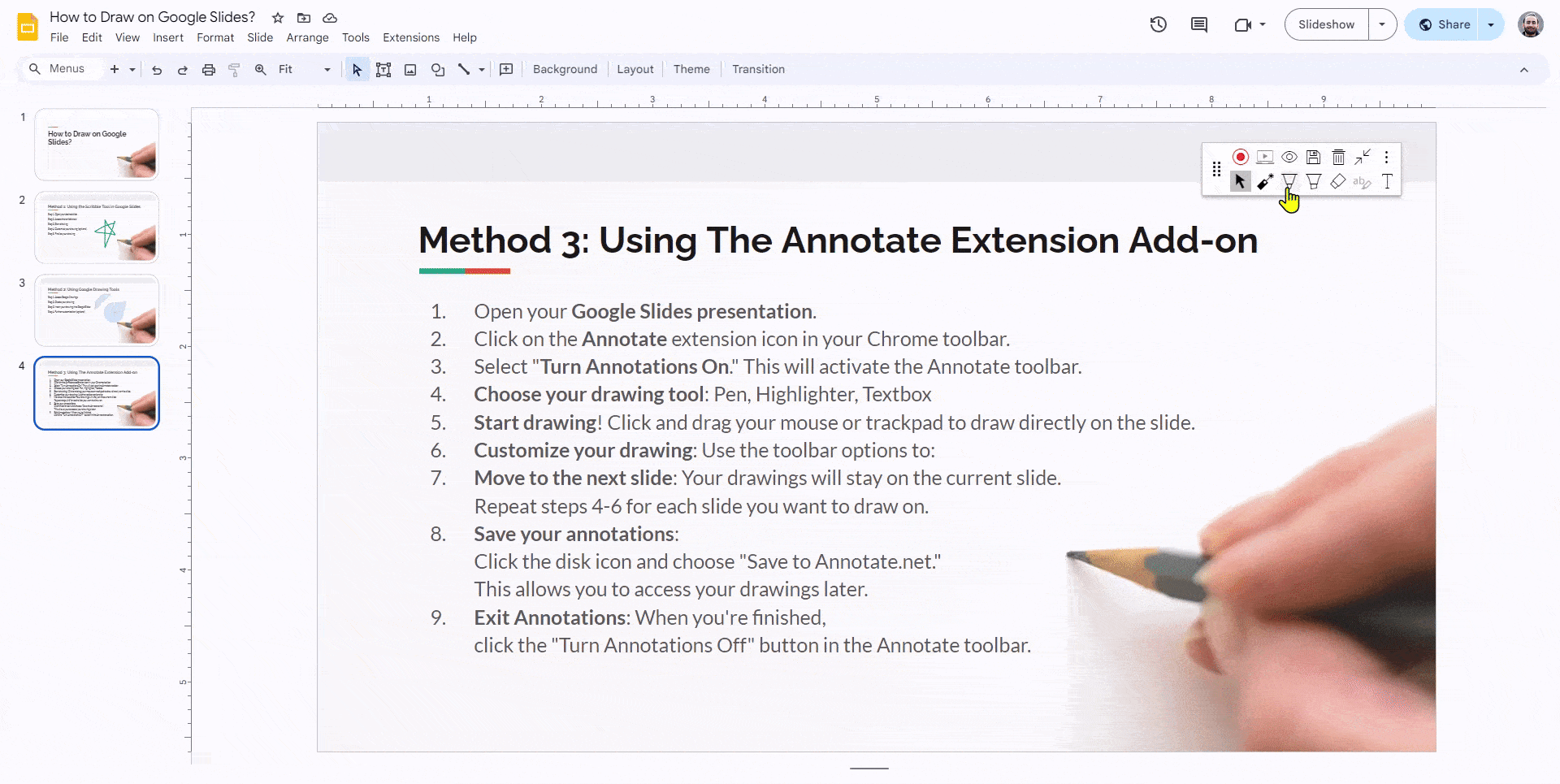The height and width of the screenshot is (784, 1560).
Task: Select the eraser tool in Annotate toolbar
Action: coord(1337,181)
